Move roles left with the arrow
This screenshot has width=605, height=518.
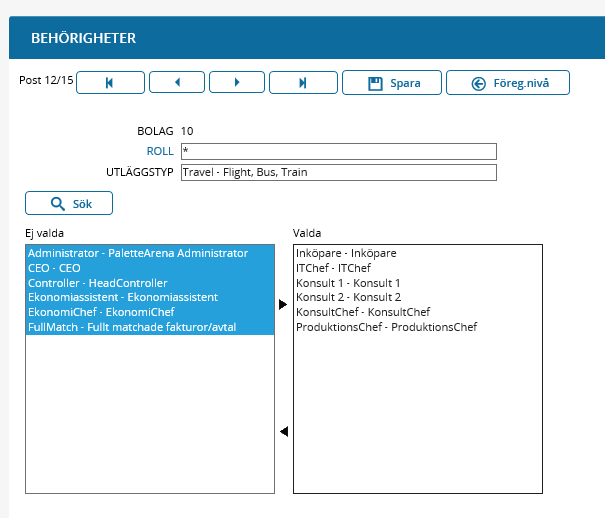[284, 431]
